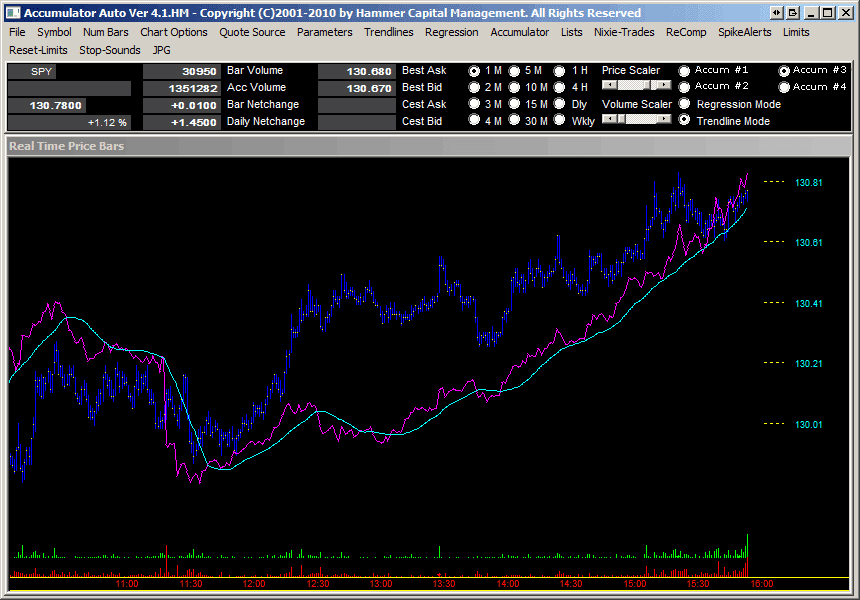Select Accum #2 radio button

coord(684,87)
